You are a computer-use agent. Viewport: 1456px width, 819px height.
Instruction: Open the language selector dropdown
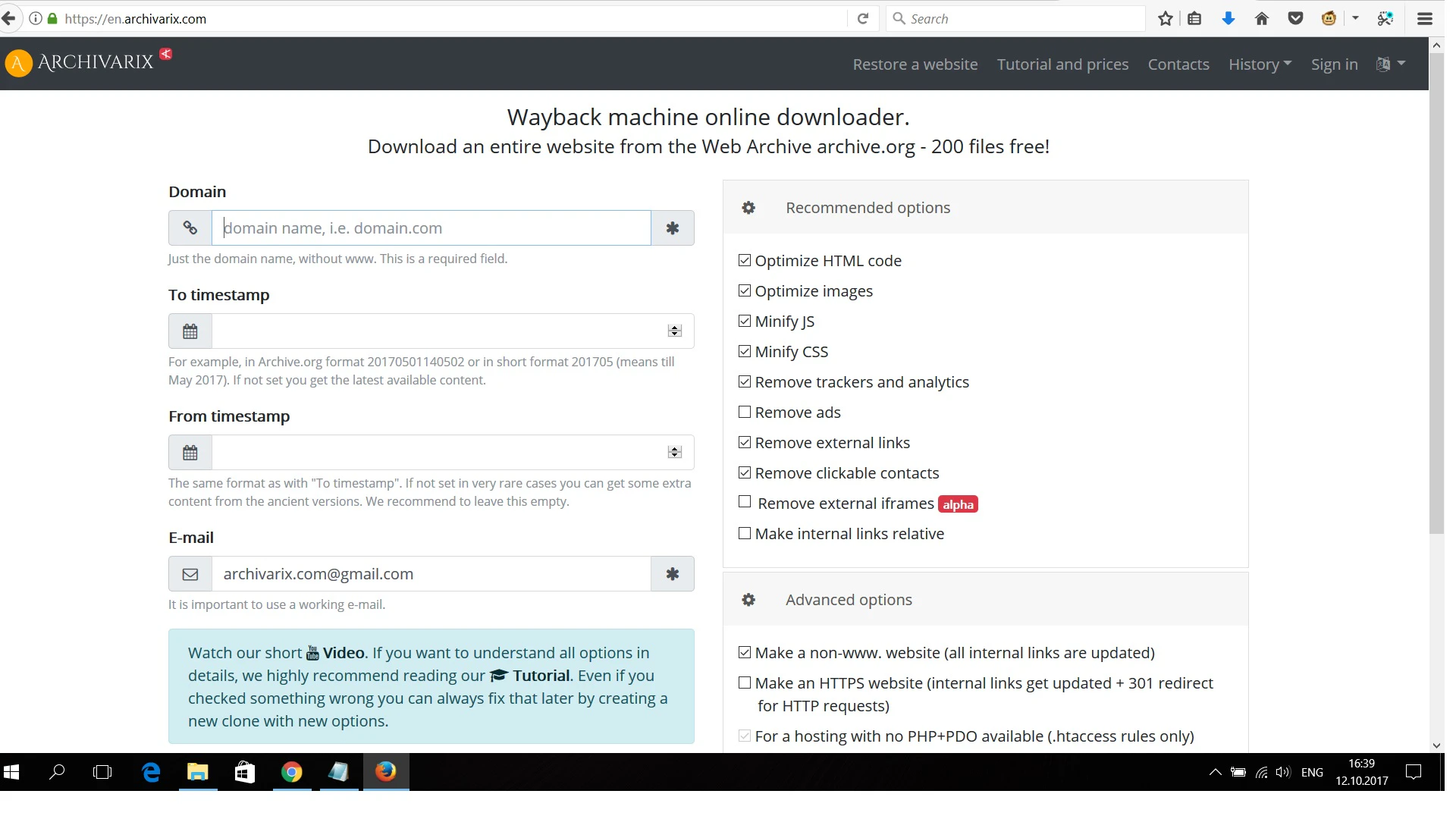pyautogui.click(x=1391, y=64)
